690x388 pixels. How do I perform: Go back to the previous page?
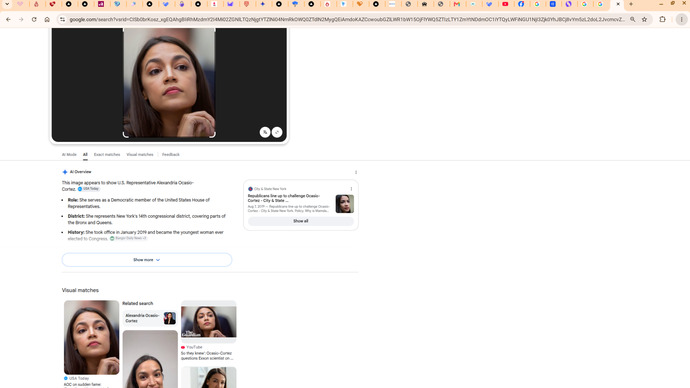click(x=8, y=19)
